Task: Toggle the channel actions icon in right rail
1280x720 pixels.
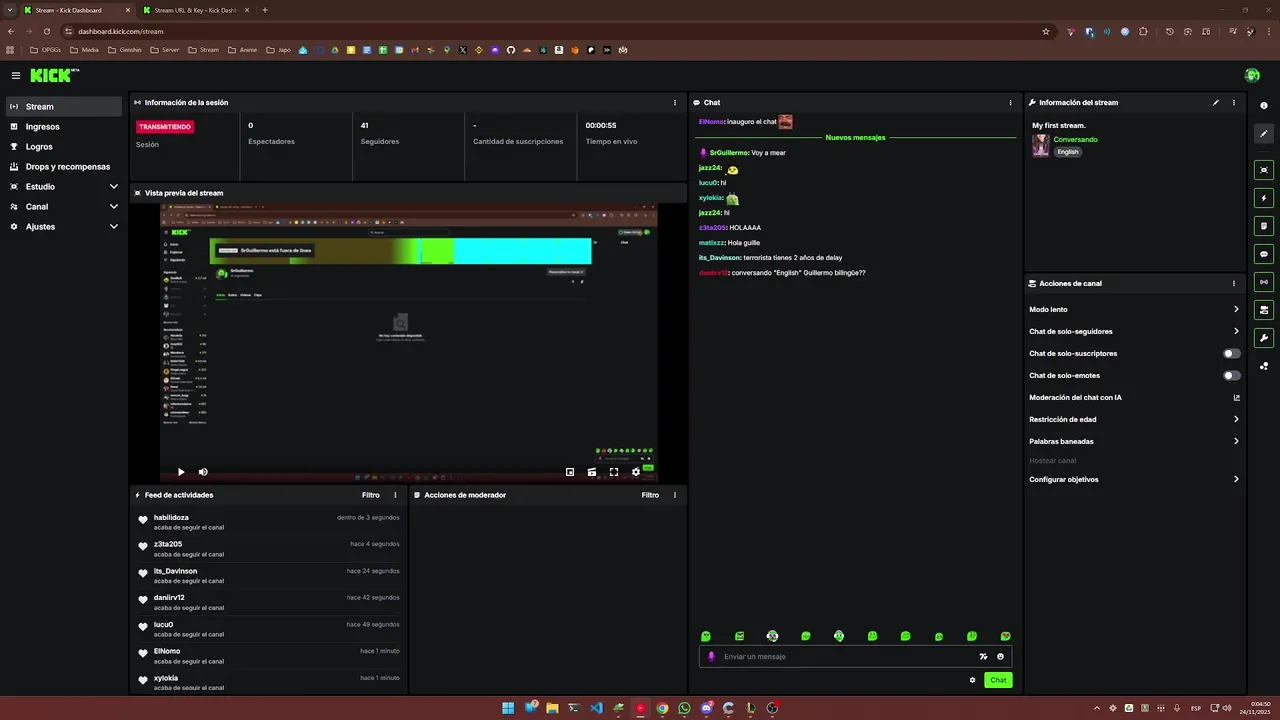Action: pyautogui.click(x=1264, y=310)
